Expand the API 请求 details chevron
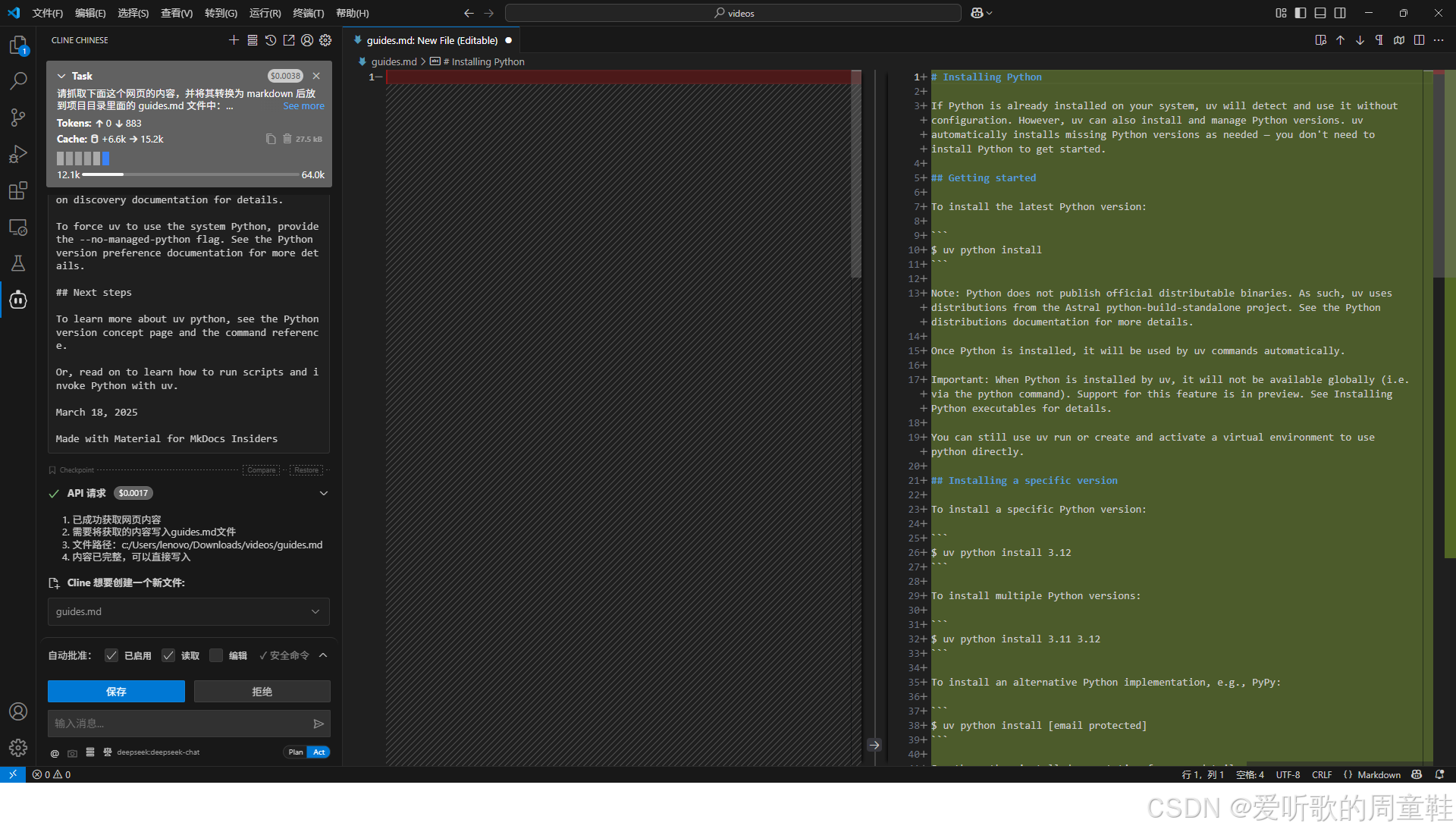1456x832 pixels. (x=324, y=493)
